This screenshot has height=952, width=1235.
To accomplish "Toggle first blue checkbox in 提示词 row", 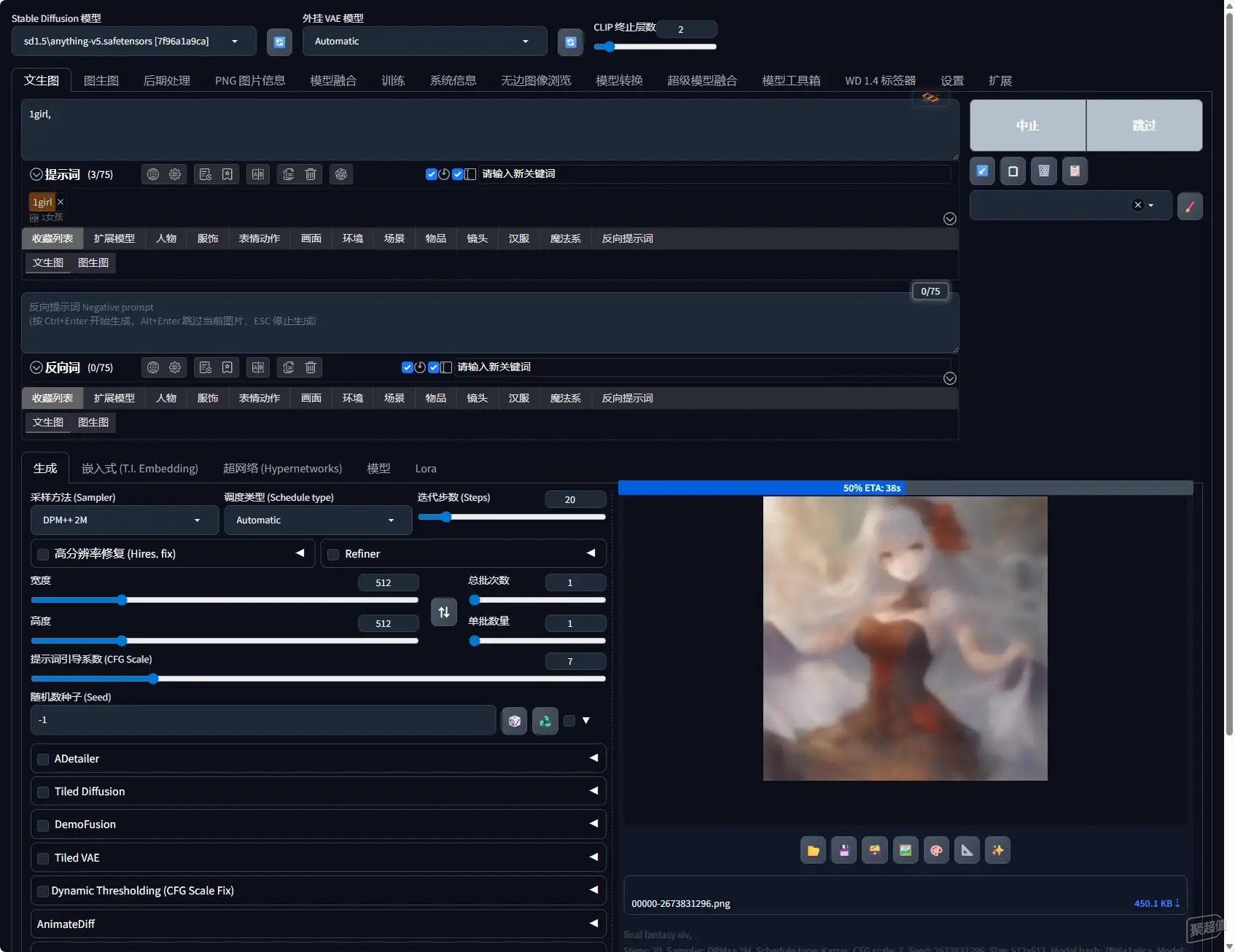I will tap(431, 174).
